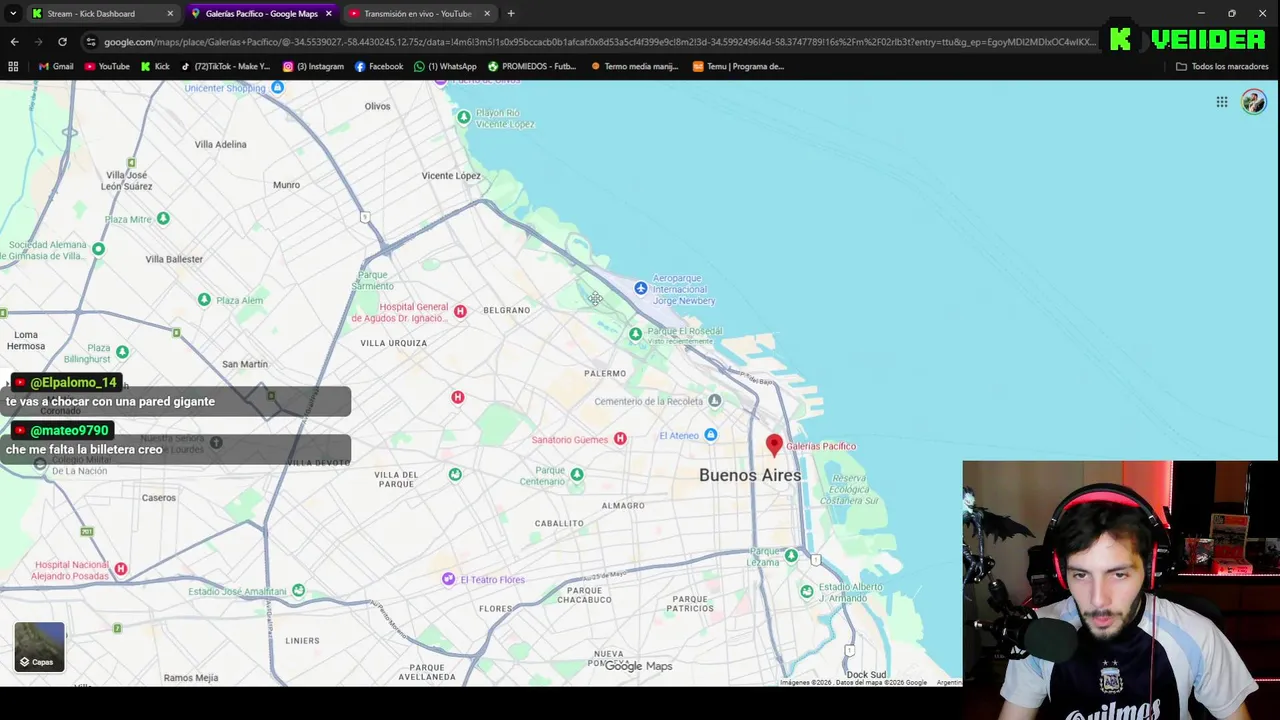Click the Sociedad Alemana de Gimnasia marker
Viewport: 1280px width, 720px height.
(98, 248)
